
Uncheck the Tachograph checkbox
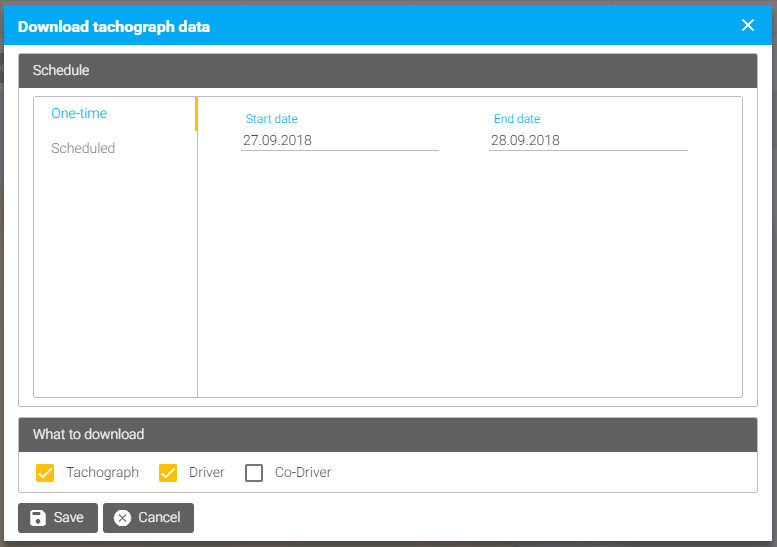point(45,473)
